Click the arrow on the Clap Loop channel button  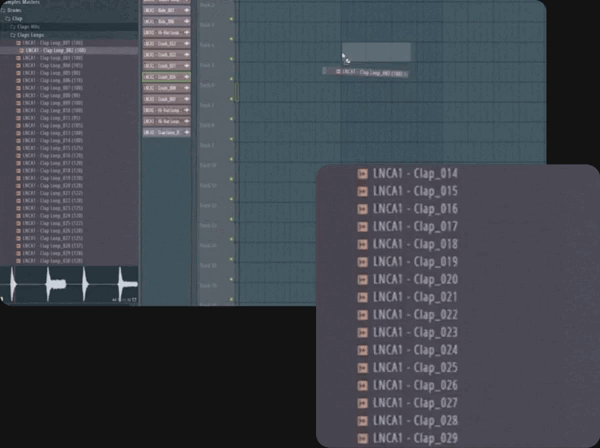point(186,132)
